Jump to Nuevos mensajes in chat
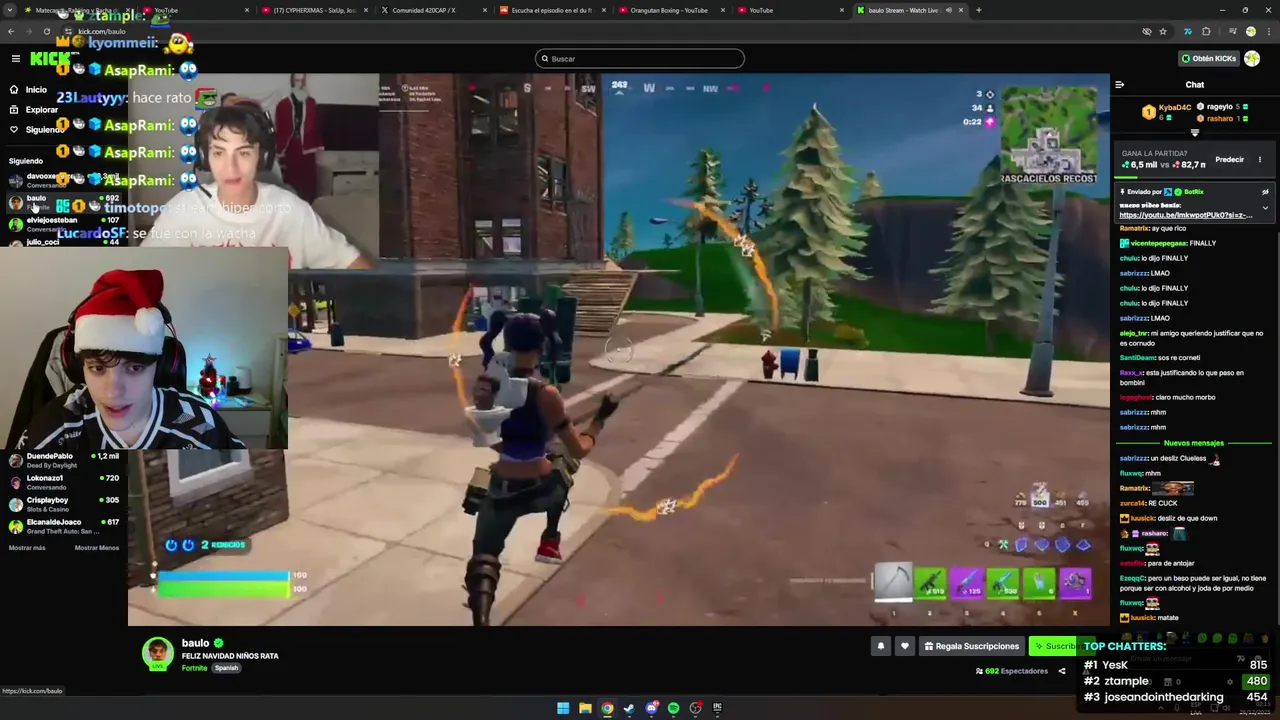 pos(1193,443)
